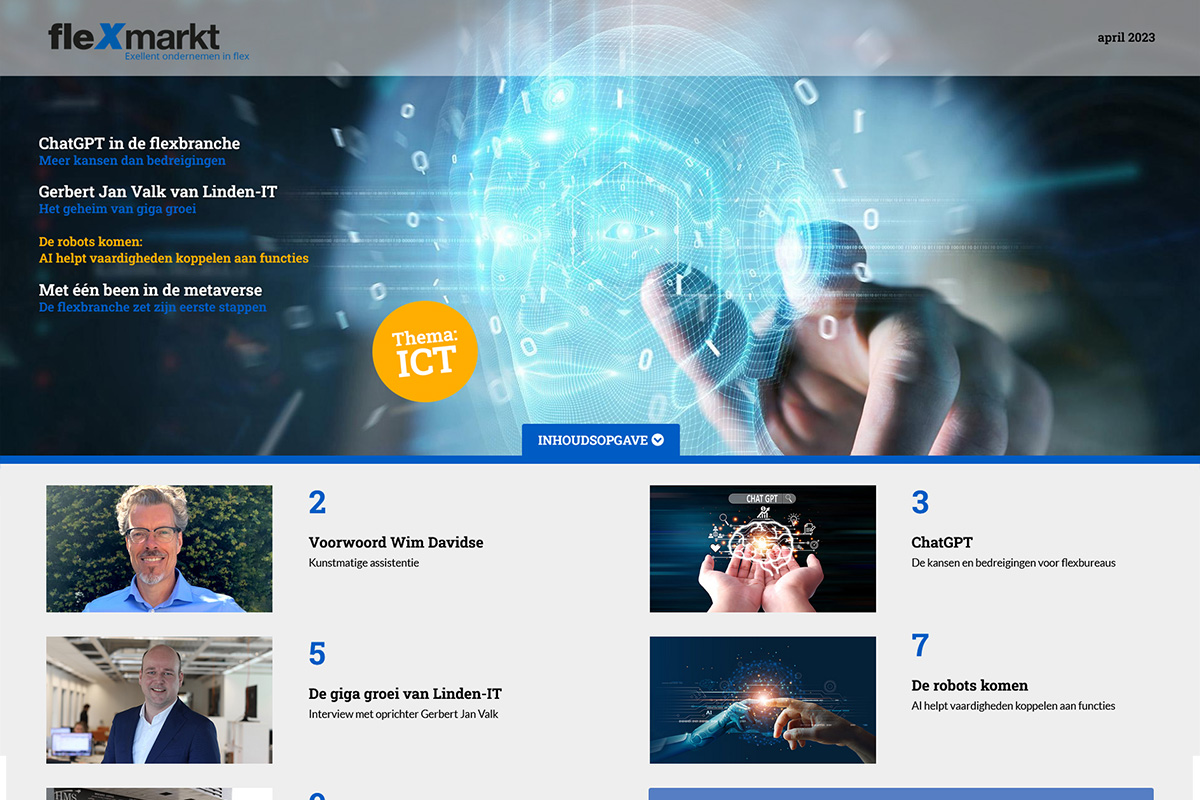Click contents description 'AI helpt vaardigheden koppelen aan functies'
Viewport: 1200px width, 800px height.
(x=1014, y=706)
